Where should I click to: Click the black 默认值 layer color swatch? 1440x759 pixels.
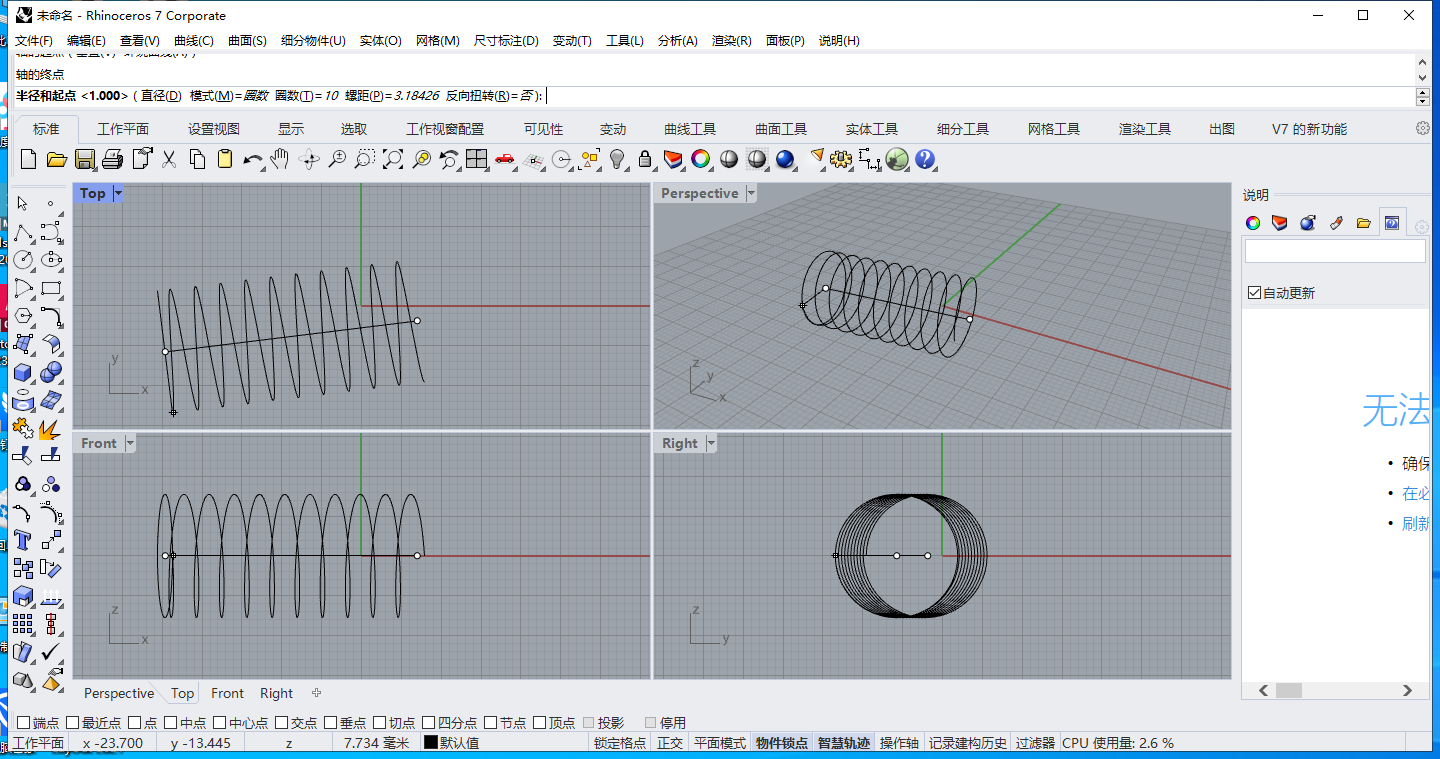(x=431, y=743)
